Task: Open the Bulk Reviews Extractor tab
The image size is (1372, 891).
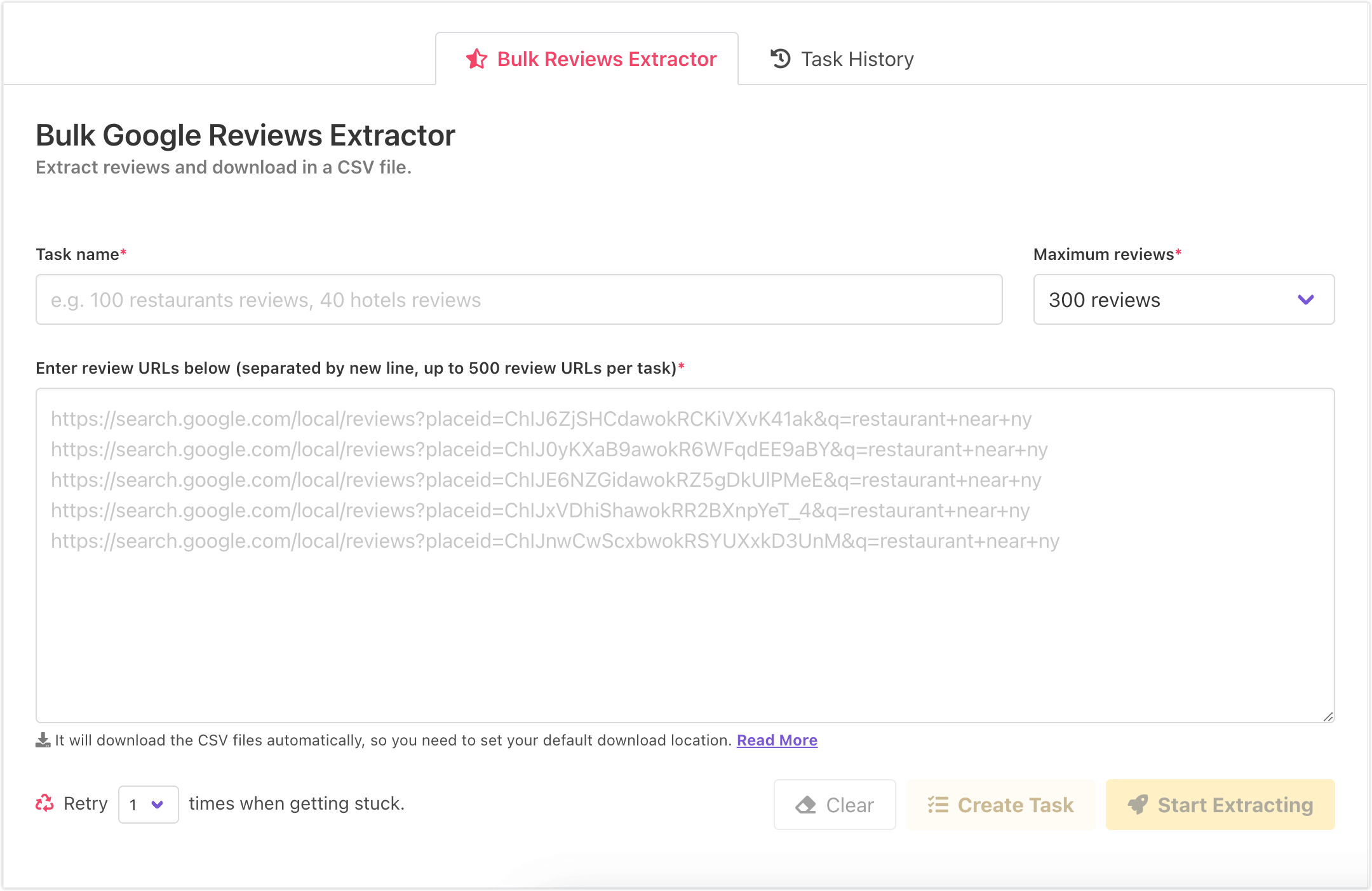Action: (x=587, y=58)
